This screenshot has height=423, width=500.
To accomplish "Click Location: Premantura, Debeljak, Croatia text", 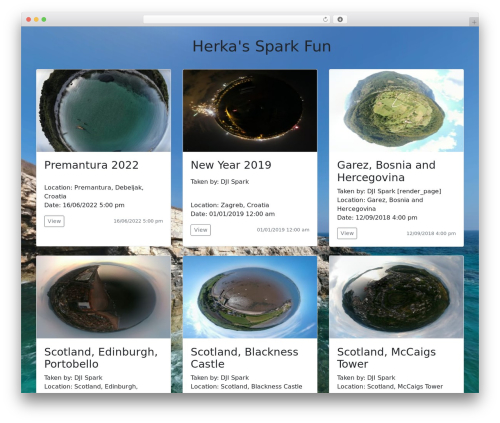I will pyautogui.click(x=94, y=192).
